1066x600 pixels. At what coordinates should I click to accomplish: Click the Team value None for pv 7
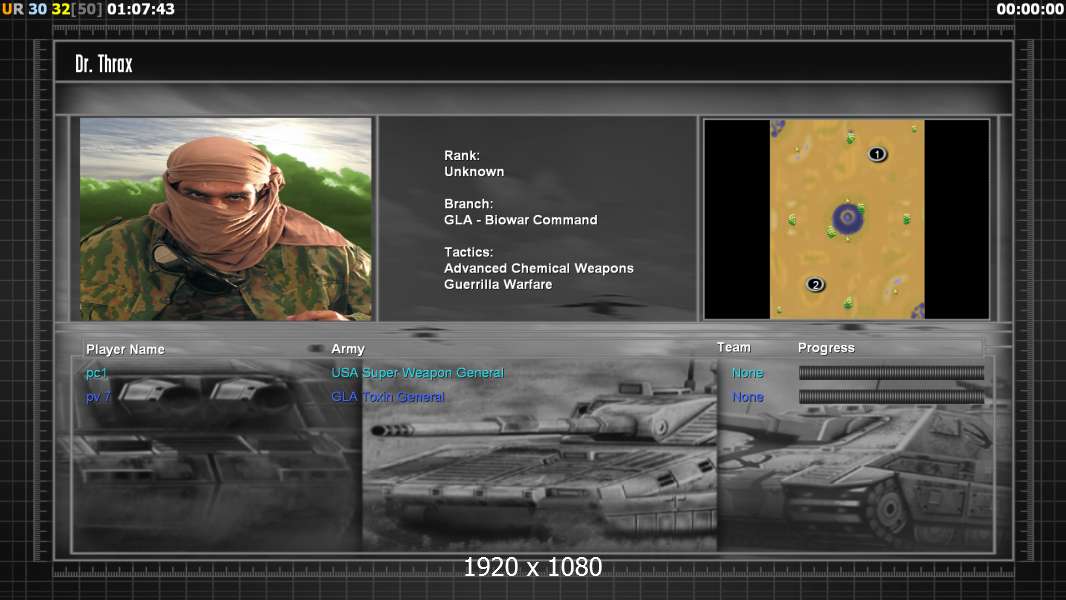(748, 397)
